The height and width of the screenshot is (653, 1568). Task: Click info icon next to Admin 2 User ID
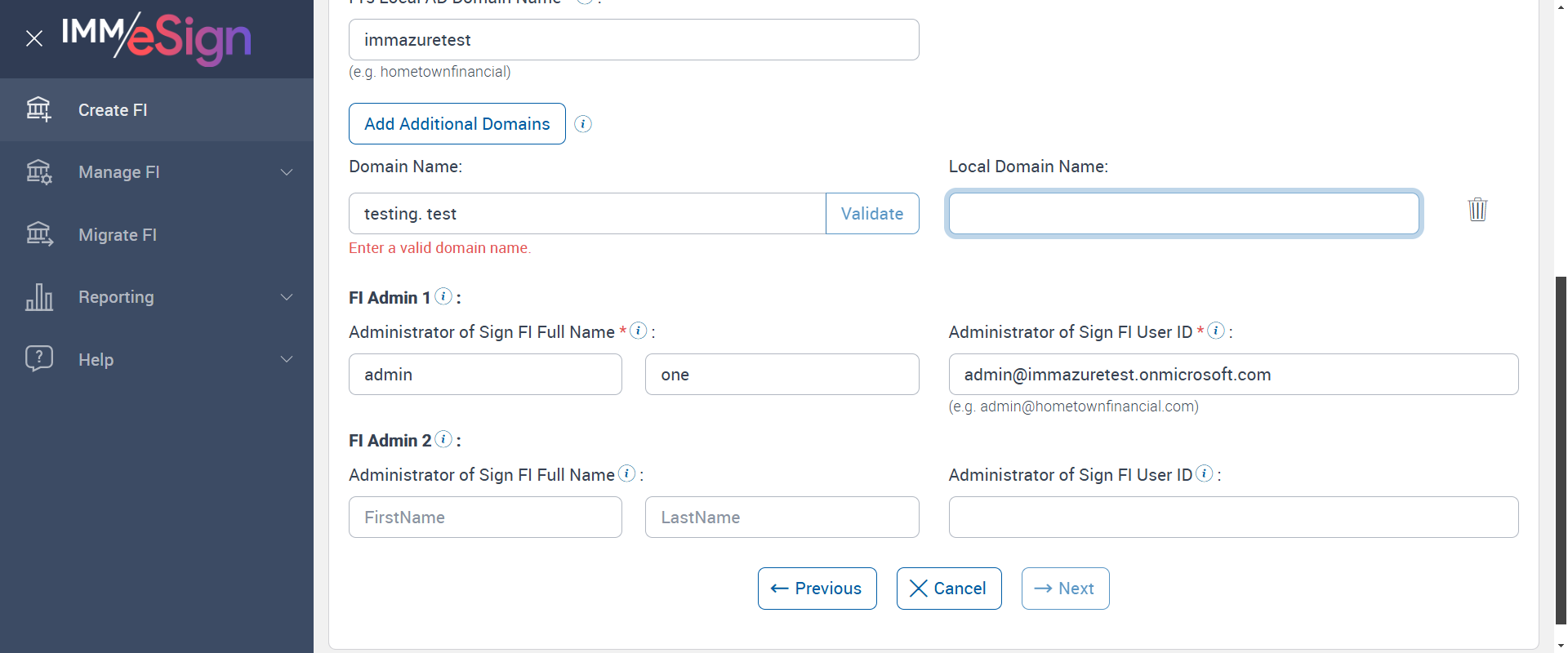click(1205, 473)
